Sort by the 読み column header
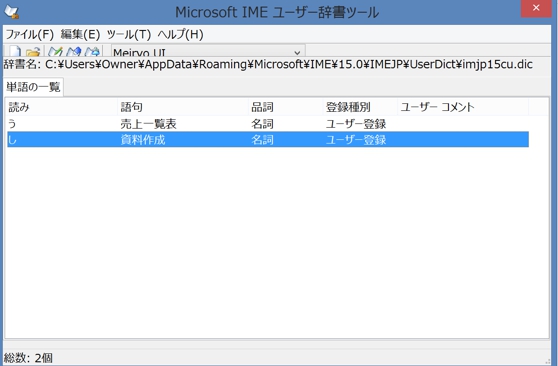This screenshot has width=558, height=366. coord(62,107)
